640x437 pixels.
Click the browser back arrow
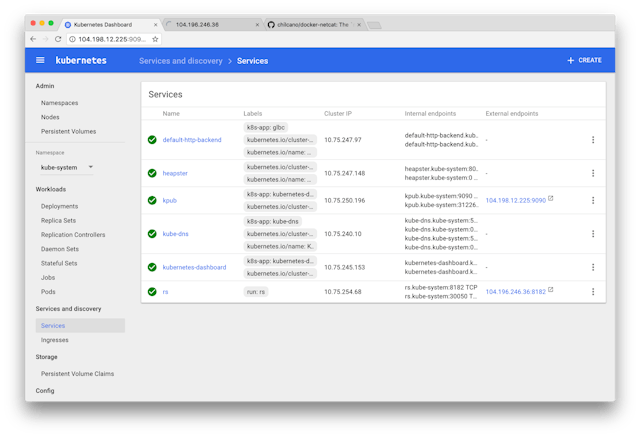click(x=33, y=39)
